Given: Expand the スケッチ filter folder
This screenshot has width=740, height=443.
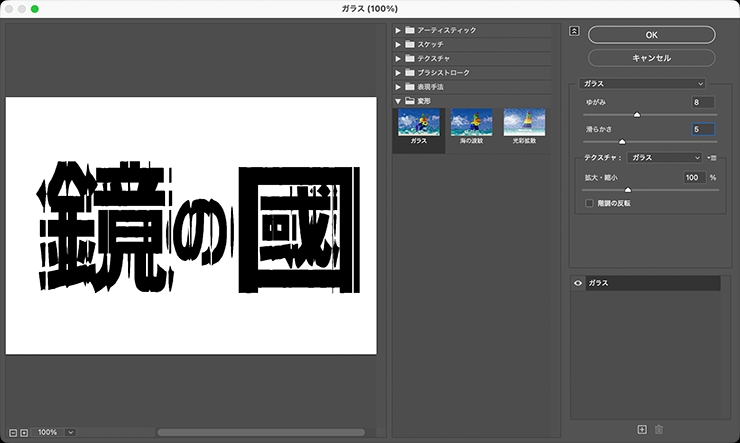Looking at the screenshot, I should pos(398,45).
